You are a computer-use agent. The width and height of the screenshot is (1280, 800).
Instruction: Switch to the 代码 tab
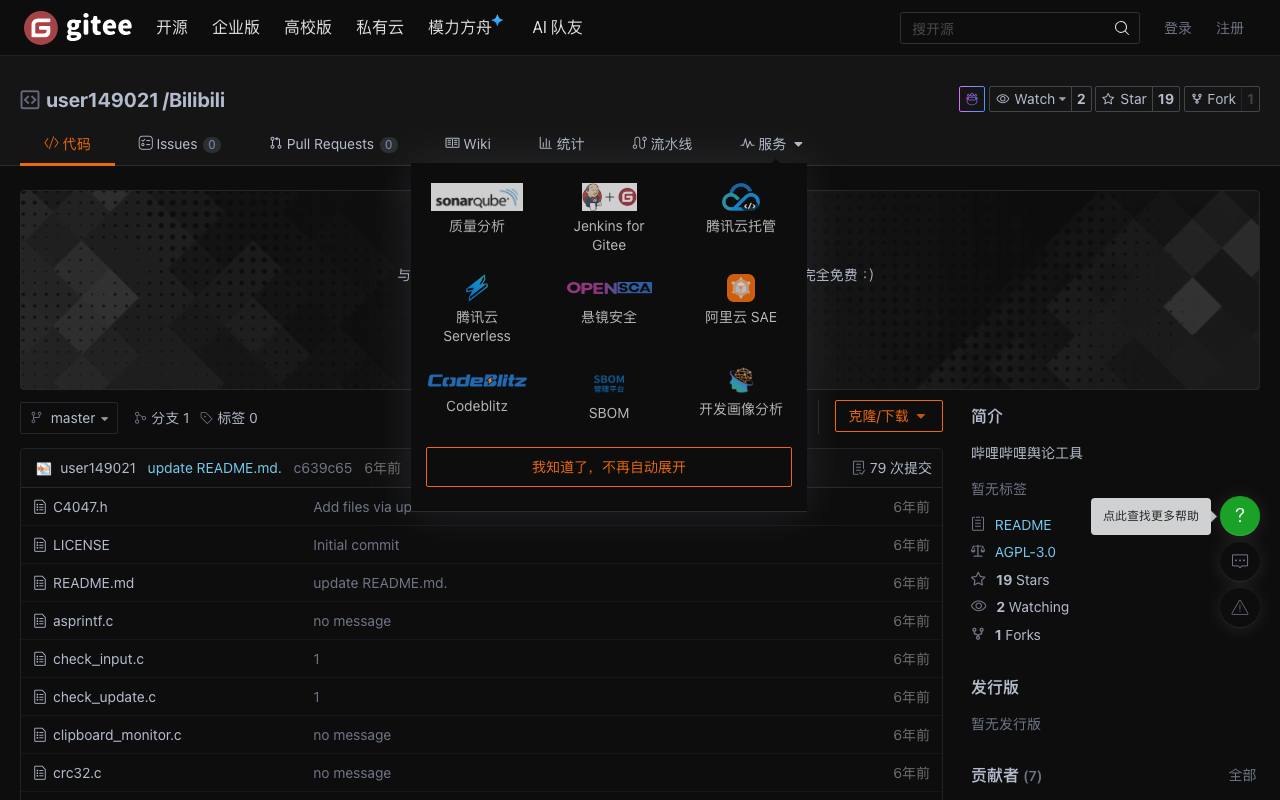[67, 144]
